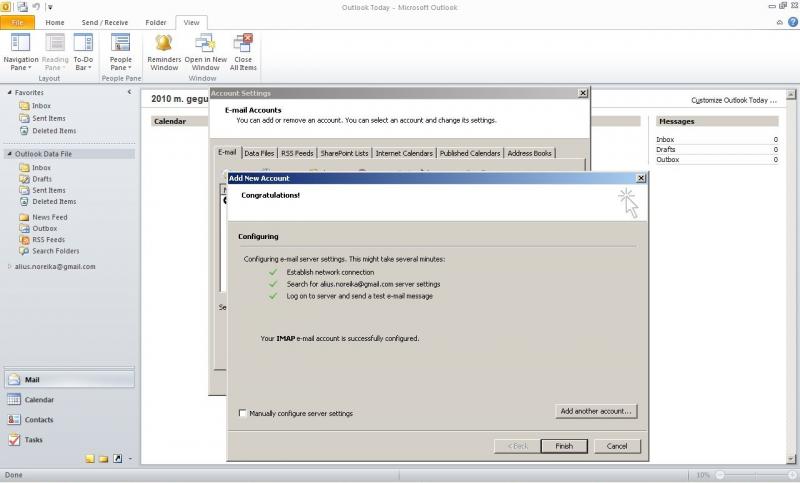The image size is (800, 483).
Task: Switch to SharePoint Lists tab
Action: 344,153
